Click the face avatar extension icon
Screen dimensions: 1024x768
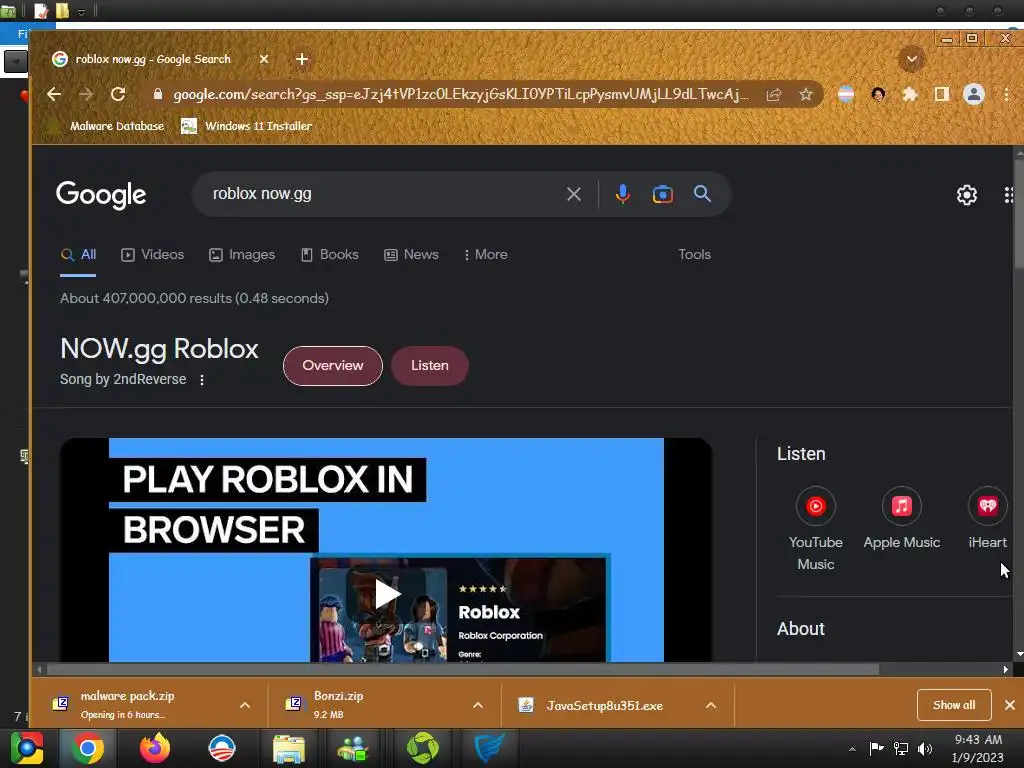click(878, 95)
